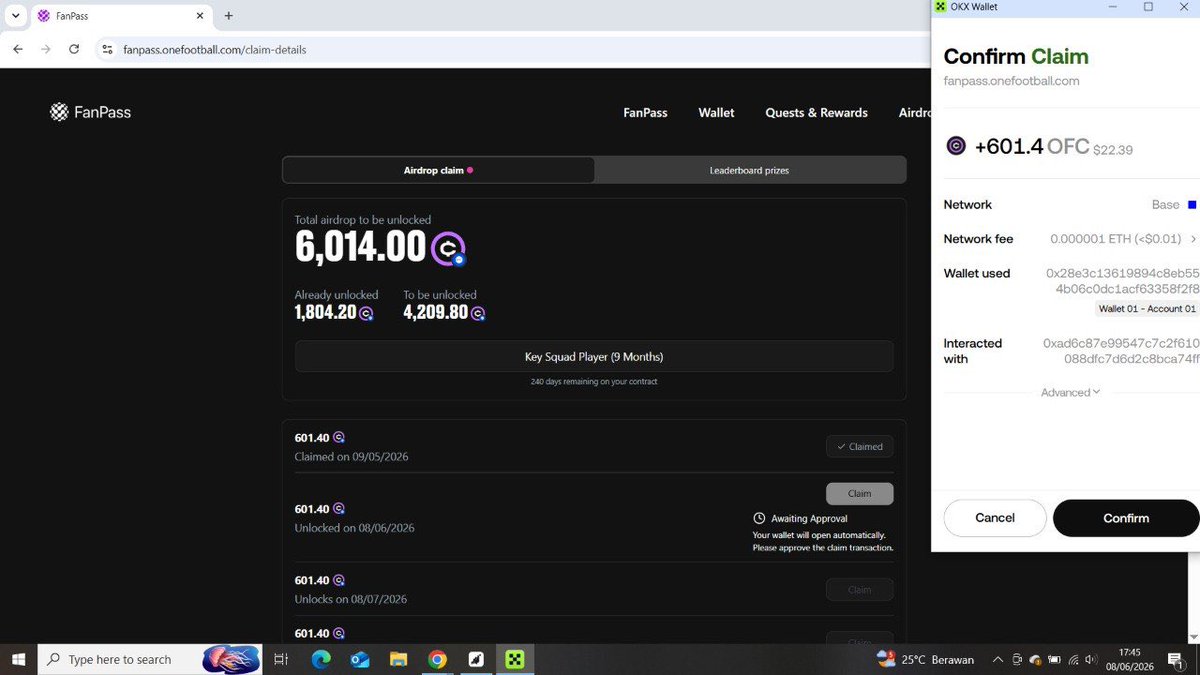Viewport: 1200px width, 675px height.
Task: Open the FanPass nav menu item
Action: [645, 113]
